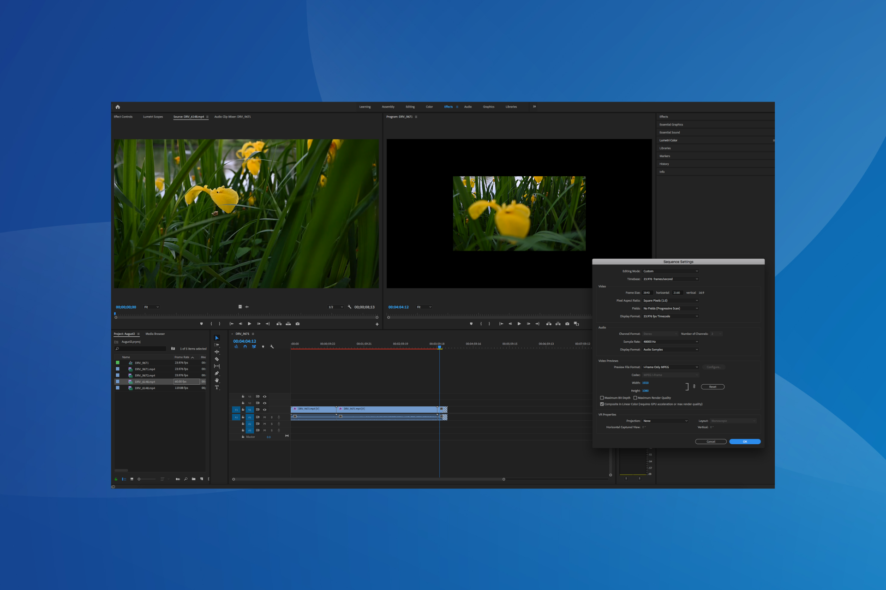Select the Track Select Forward tool
The height and width of the screenshot is (590, 886).
216,345
